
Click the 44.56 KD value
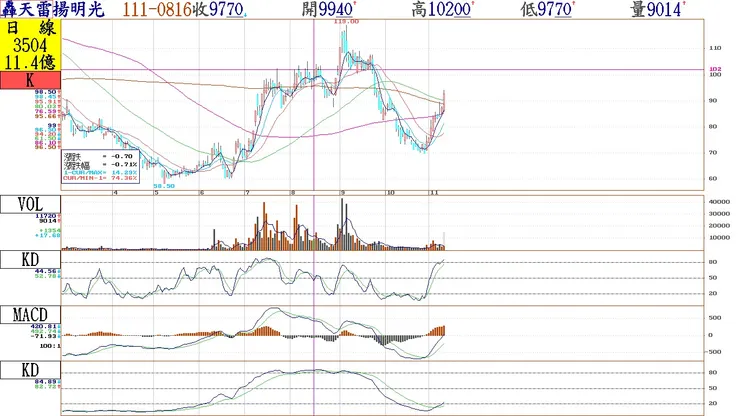47,271
